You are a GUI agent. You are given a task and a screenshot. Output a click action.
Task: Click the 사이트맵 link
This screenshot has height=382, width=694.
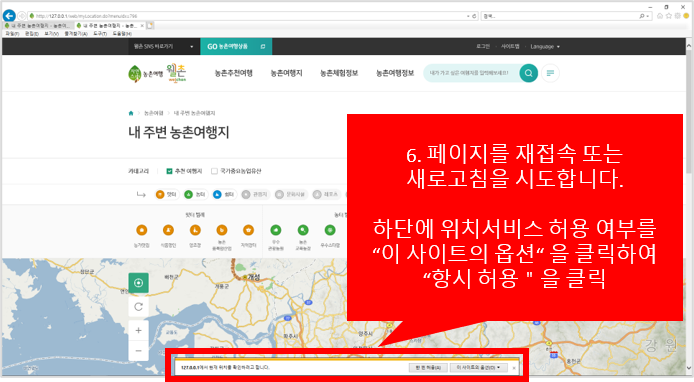pyautogui.click(x=510, y=46)
